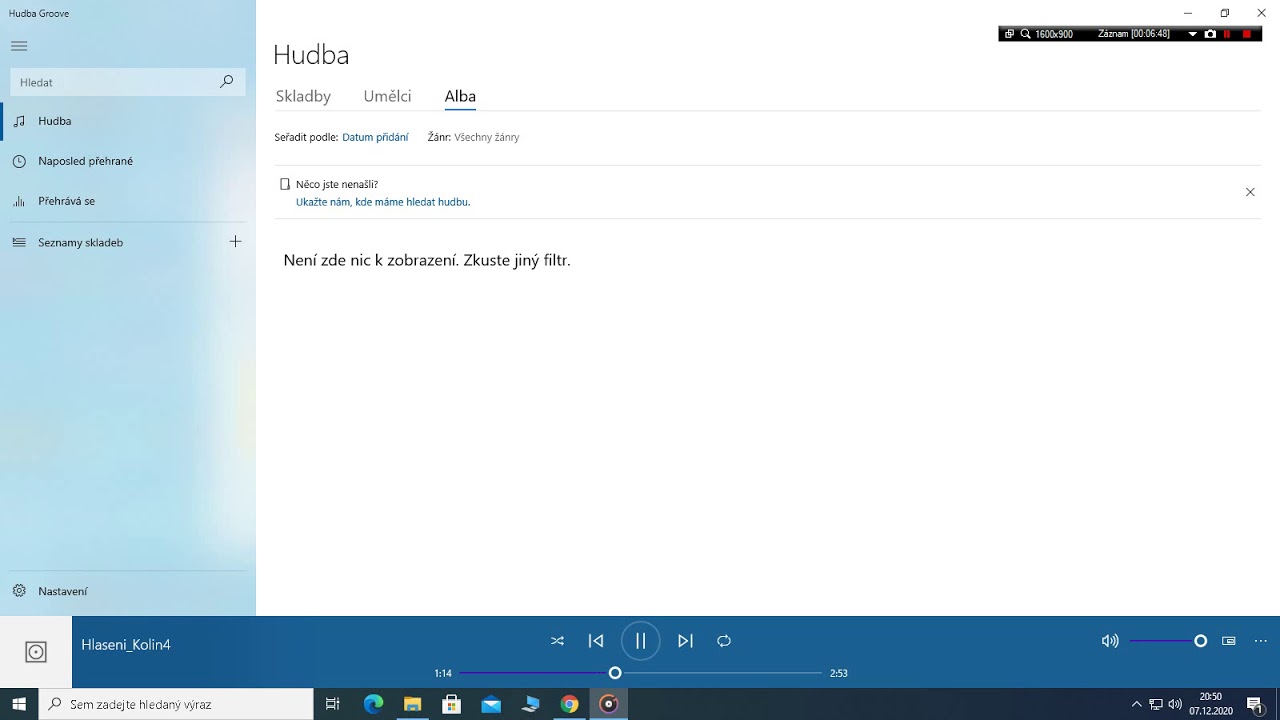Open the Mail app from the taskbar

coord(491,704)
